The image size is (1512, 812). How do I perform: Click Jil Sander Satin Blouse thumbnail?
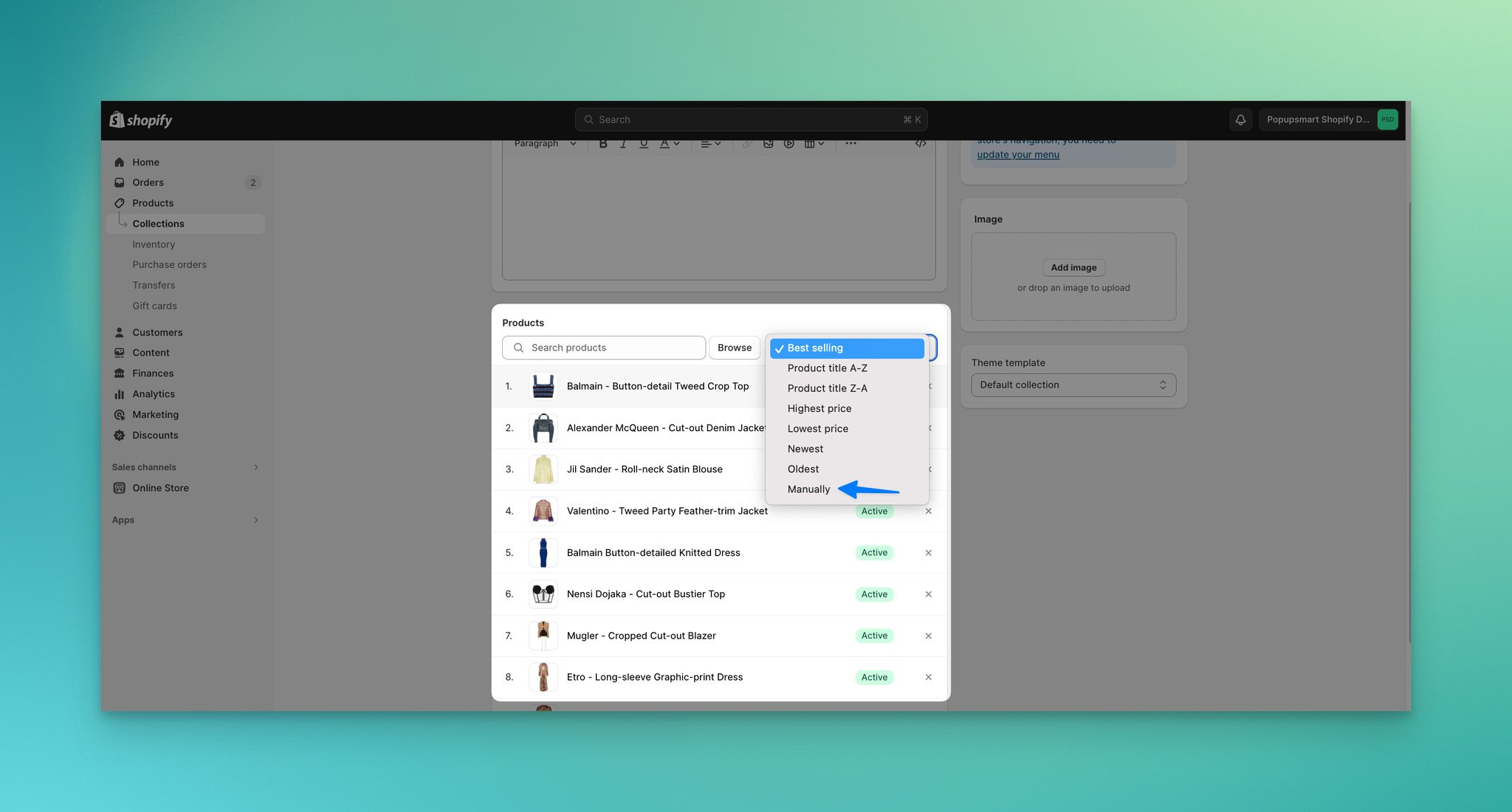pyautogui.click(x=543, y=469)
